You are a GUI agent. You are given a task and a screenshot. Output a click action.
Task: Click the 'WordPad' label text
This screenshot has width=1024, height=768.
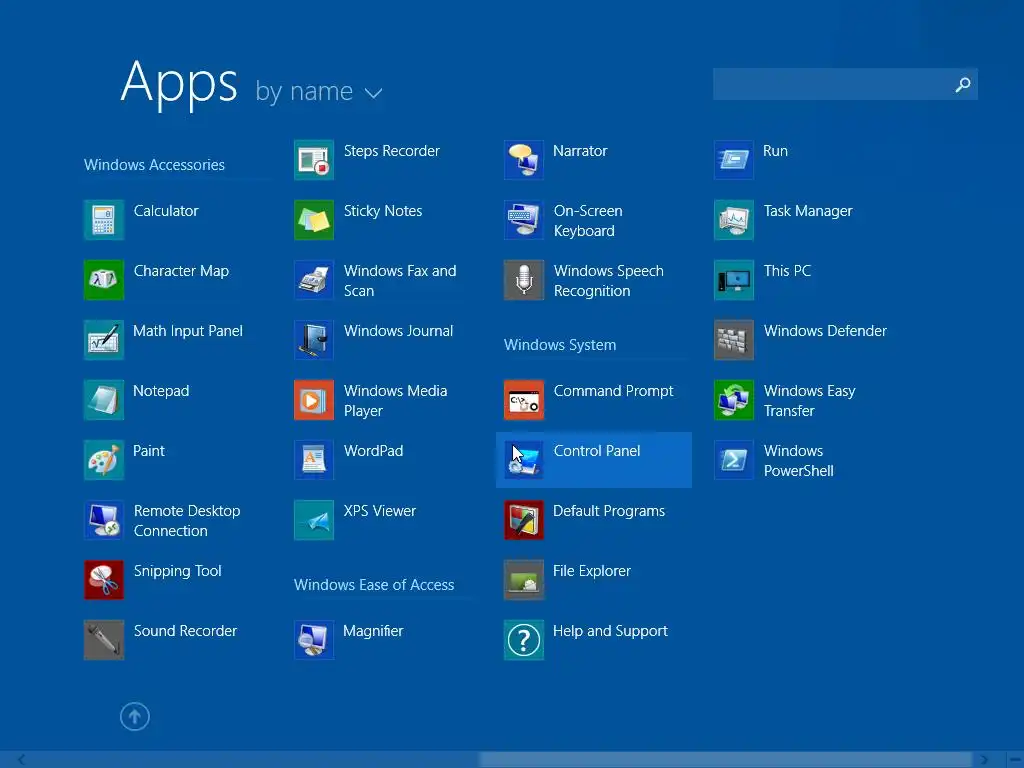374,451
